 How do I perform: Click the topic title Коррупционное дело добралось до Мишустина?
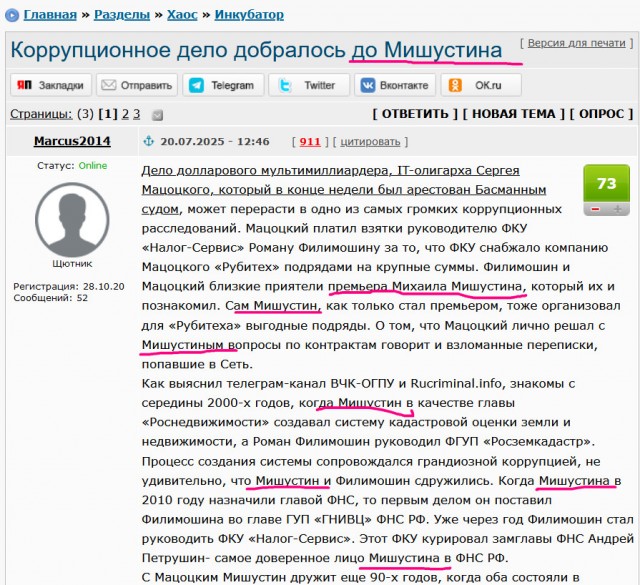(x=256, y=50)
